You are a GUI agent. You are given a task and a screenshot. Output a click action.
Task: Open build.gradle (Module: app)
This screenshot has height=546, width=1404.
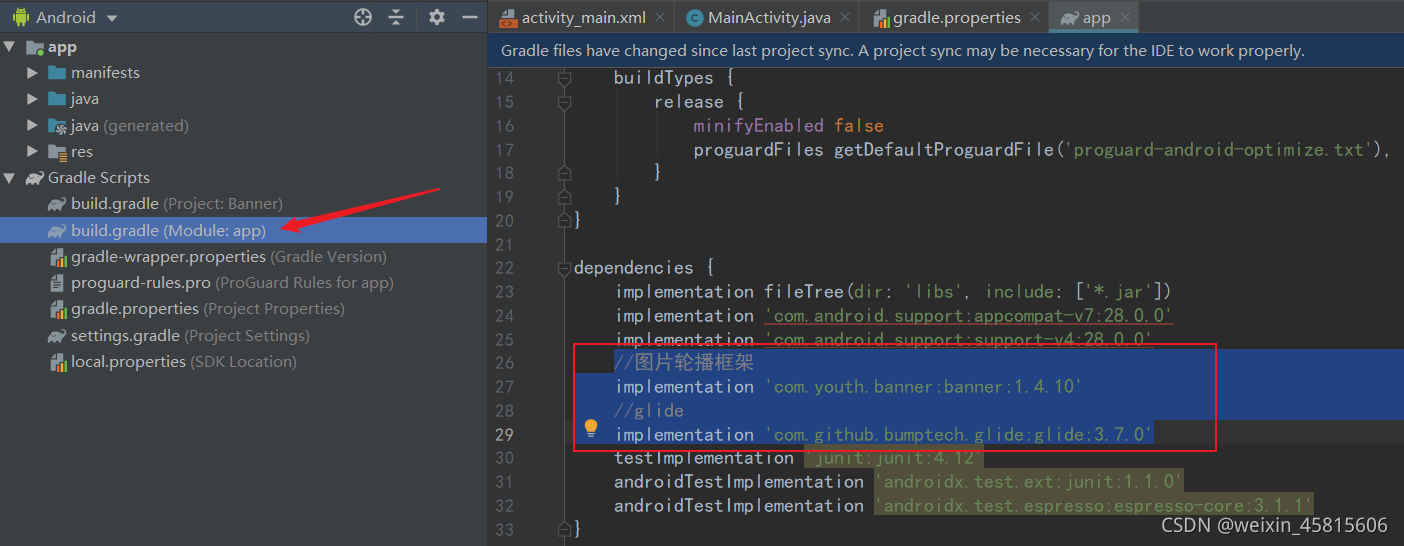pos(168,230)
